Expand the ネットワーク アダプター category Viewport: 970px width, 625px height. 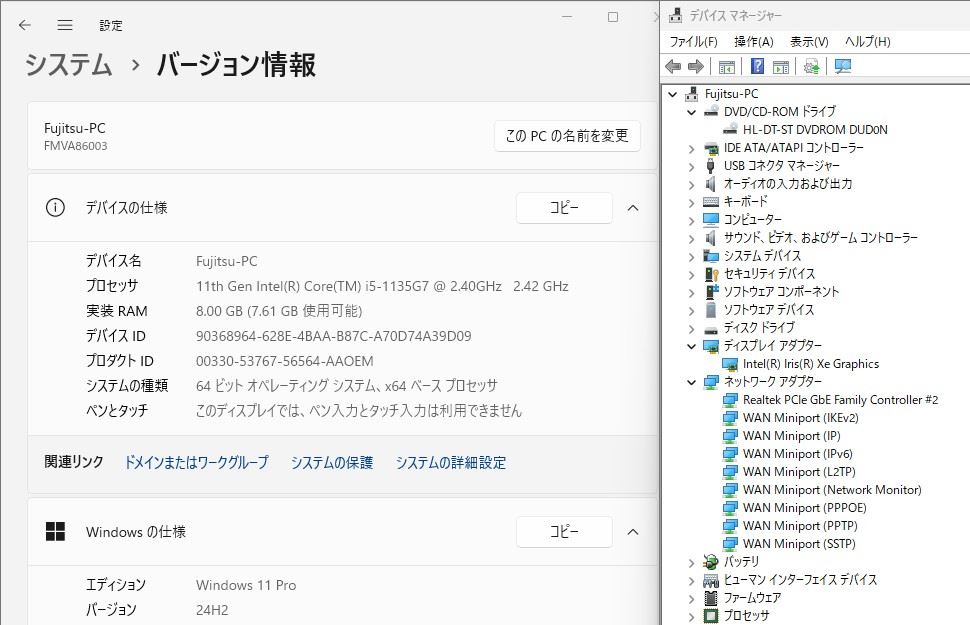coord(690,381)
